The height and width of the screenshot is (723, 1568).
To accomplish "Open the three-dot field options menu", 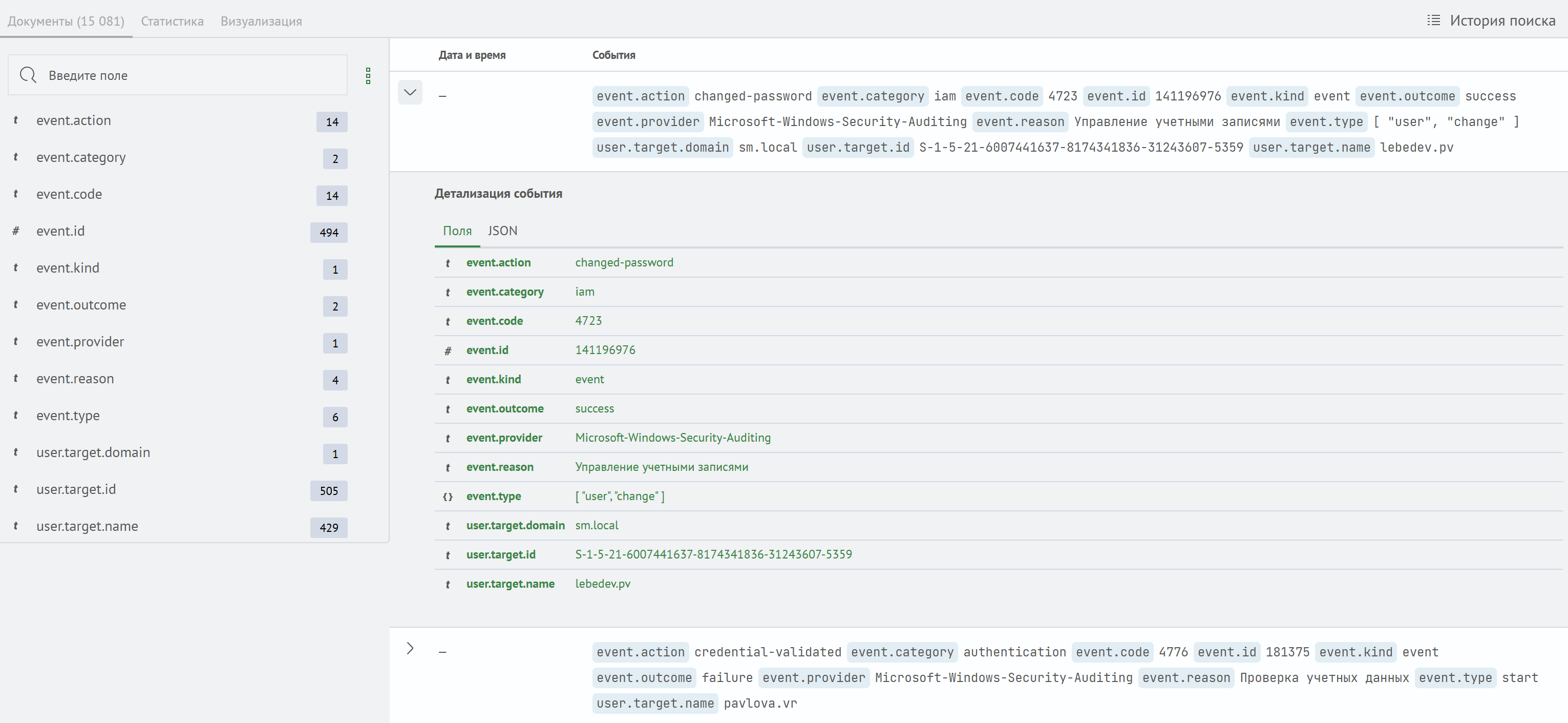I will click(x=368, y=75).
